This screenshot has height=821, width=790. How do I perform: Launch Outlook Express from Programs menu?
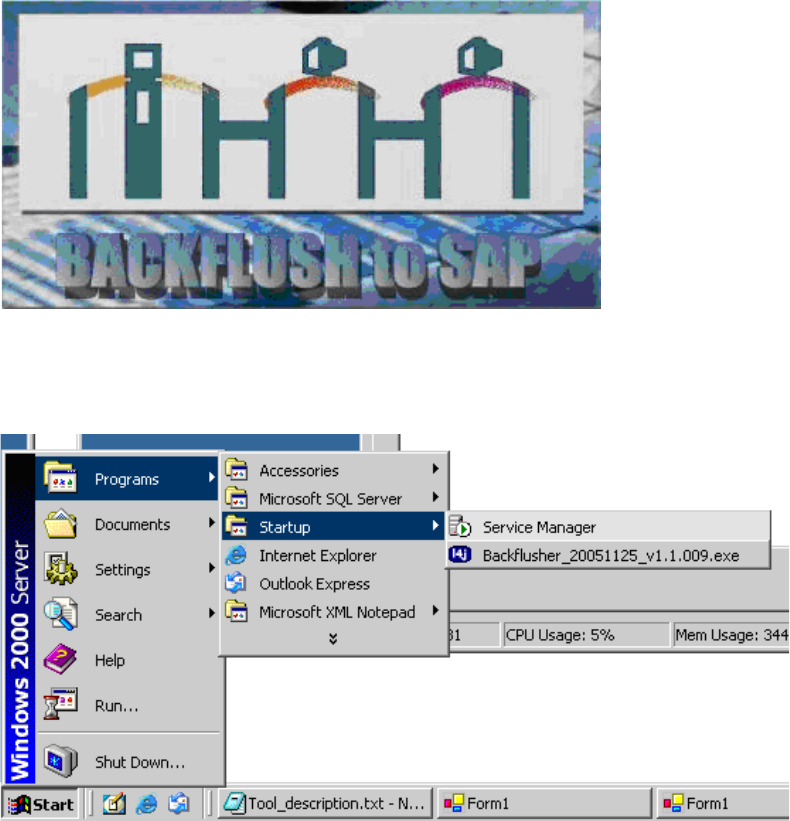(333, 583)
